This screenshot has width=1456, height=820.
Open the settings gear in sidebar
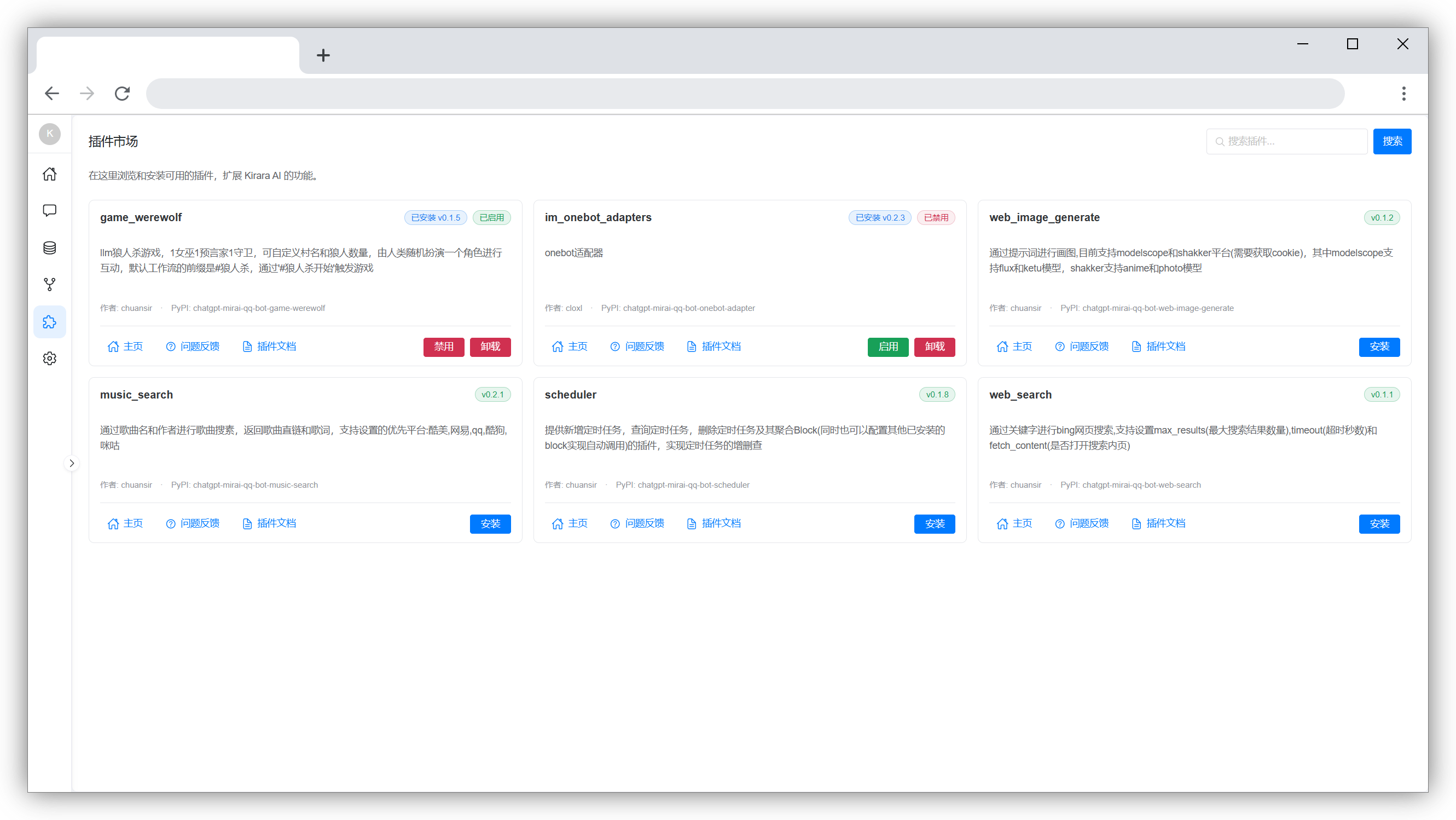tap(50, 359)
